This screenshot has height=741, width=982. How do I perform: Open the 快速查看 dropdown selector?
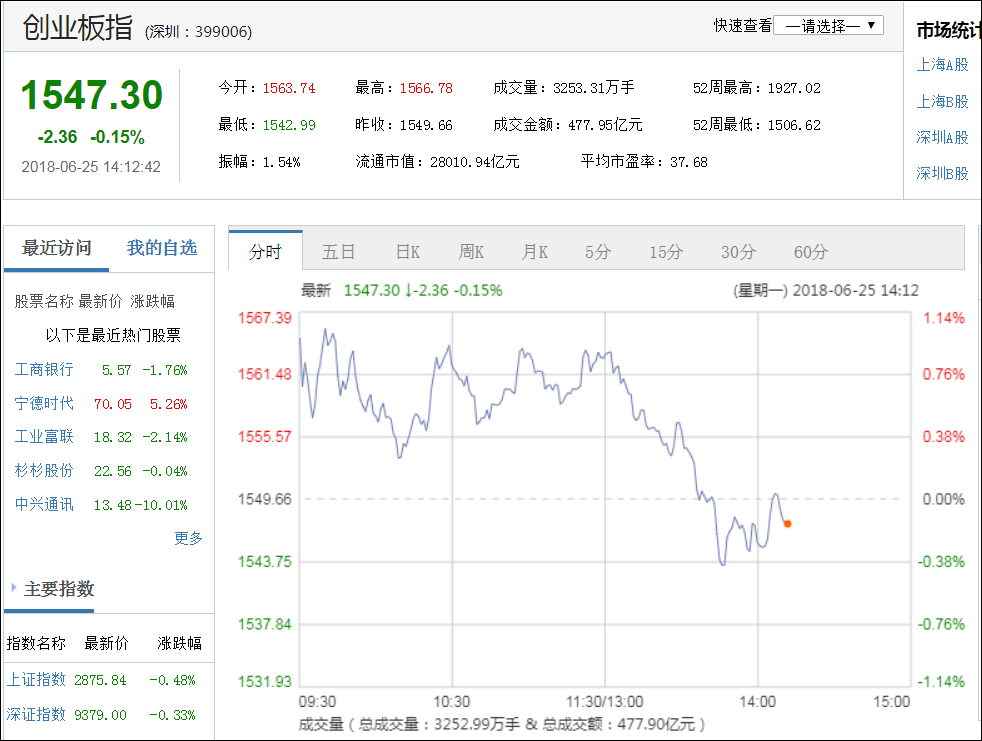pos(829,26)
